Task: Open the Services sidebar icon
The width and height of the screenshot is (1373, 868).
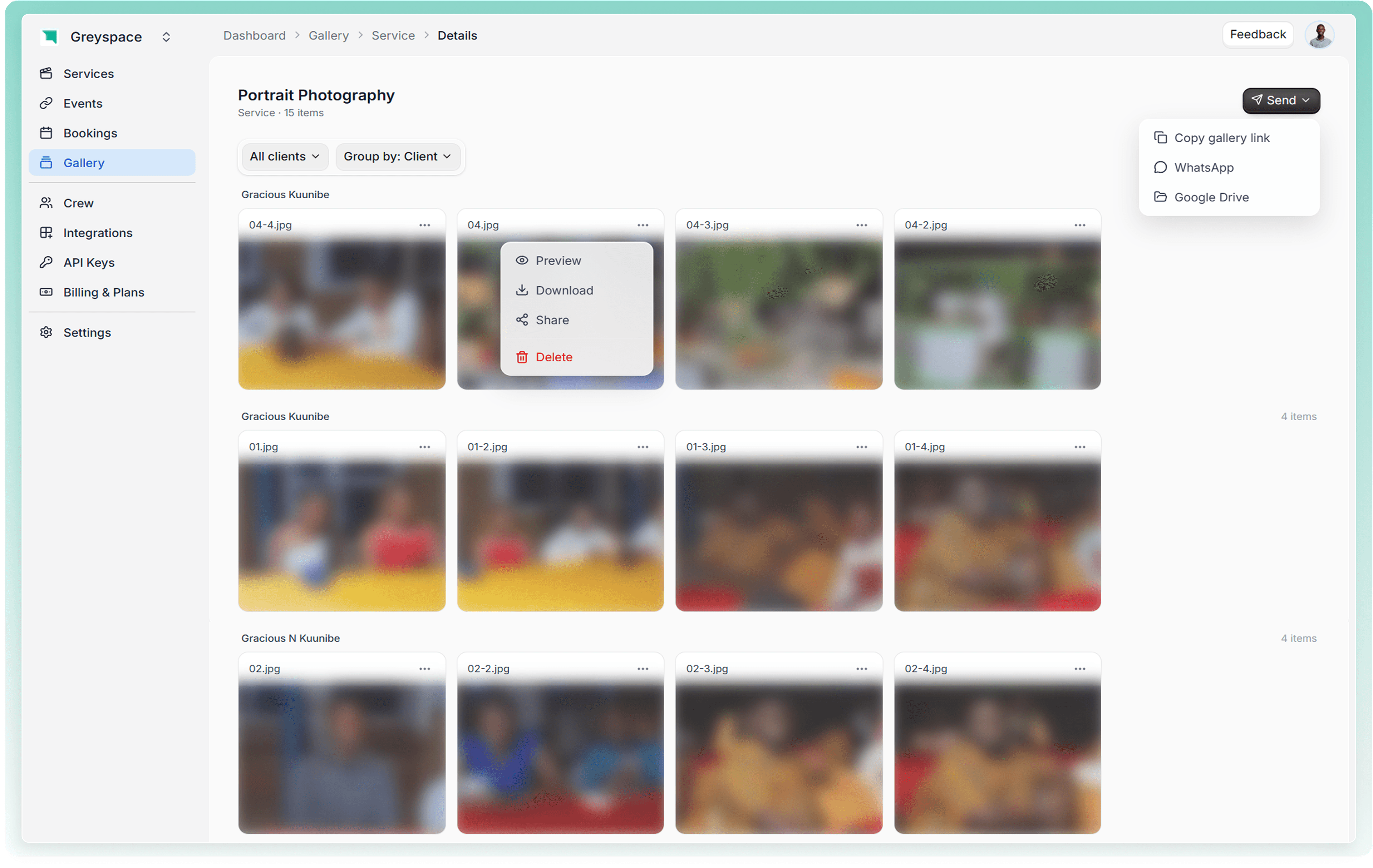Action: 46,74
